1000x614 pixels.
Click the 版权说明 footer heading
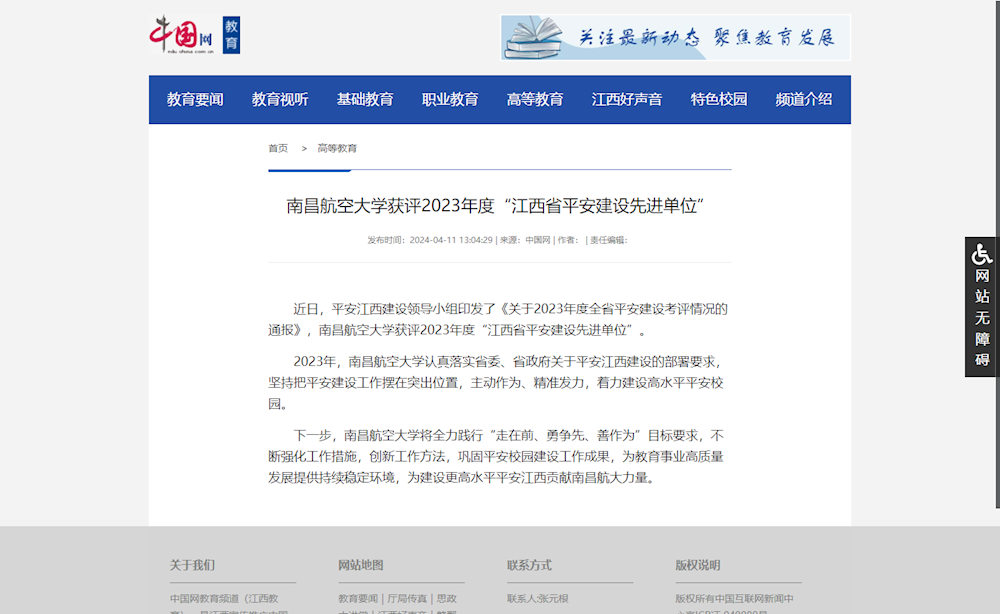697,565
